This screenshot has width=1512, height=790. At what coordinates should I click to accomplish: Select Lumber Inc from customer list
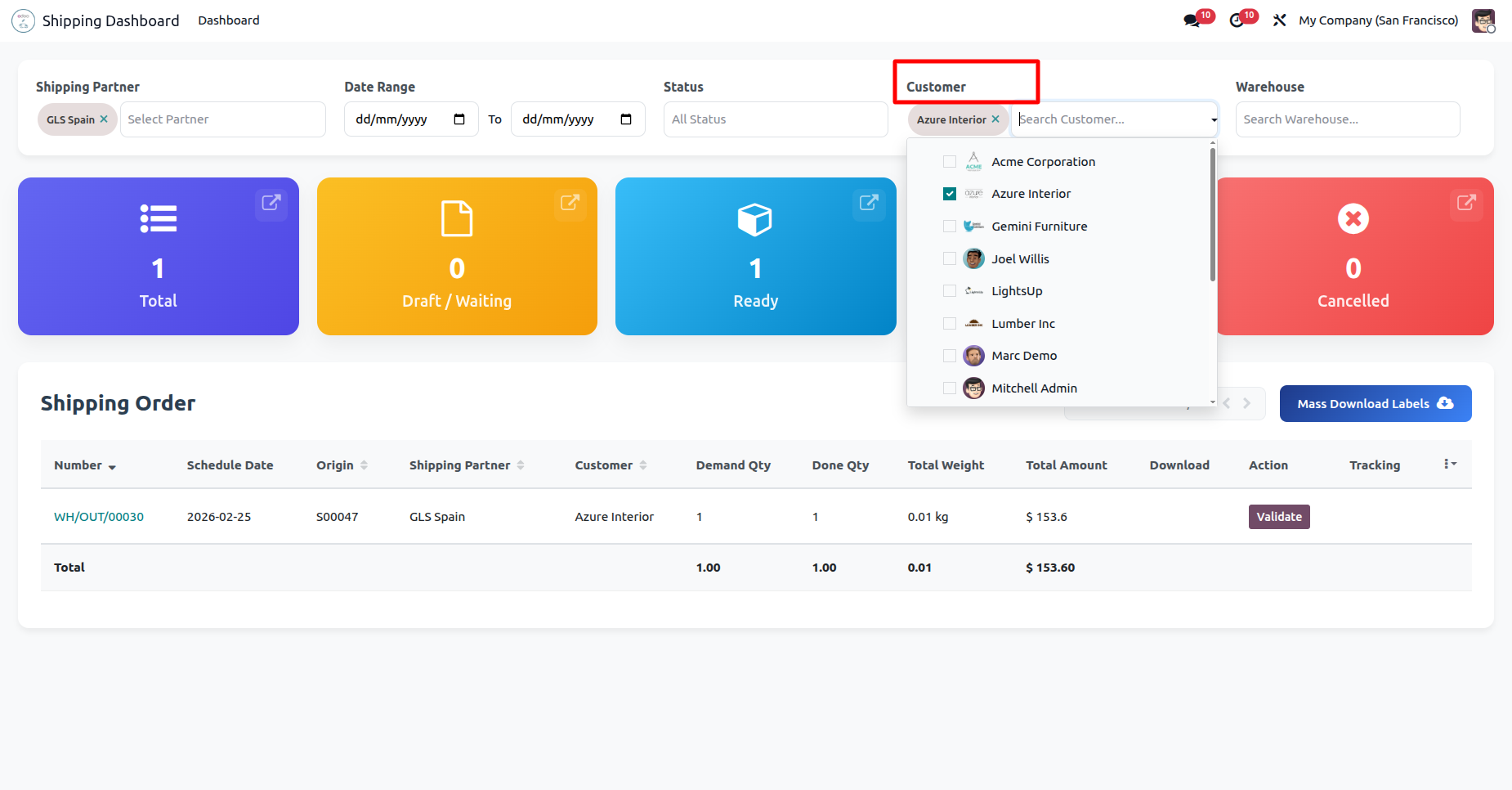(x=1022, y=324)
